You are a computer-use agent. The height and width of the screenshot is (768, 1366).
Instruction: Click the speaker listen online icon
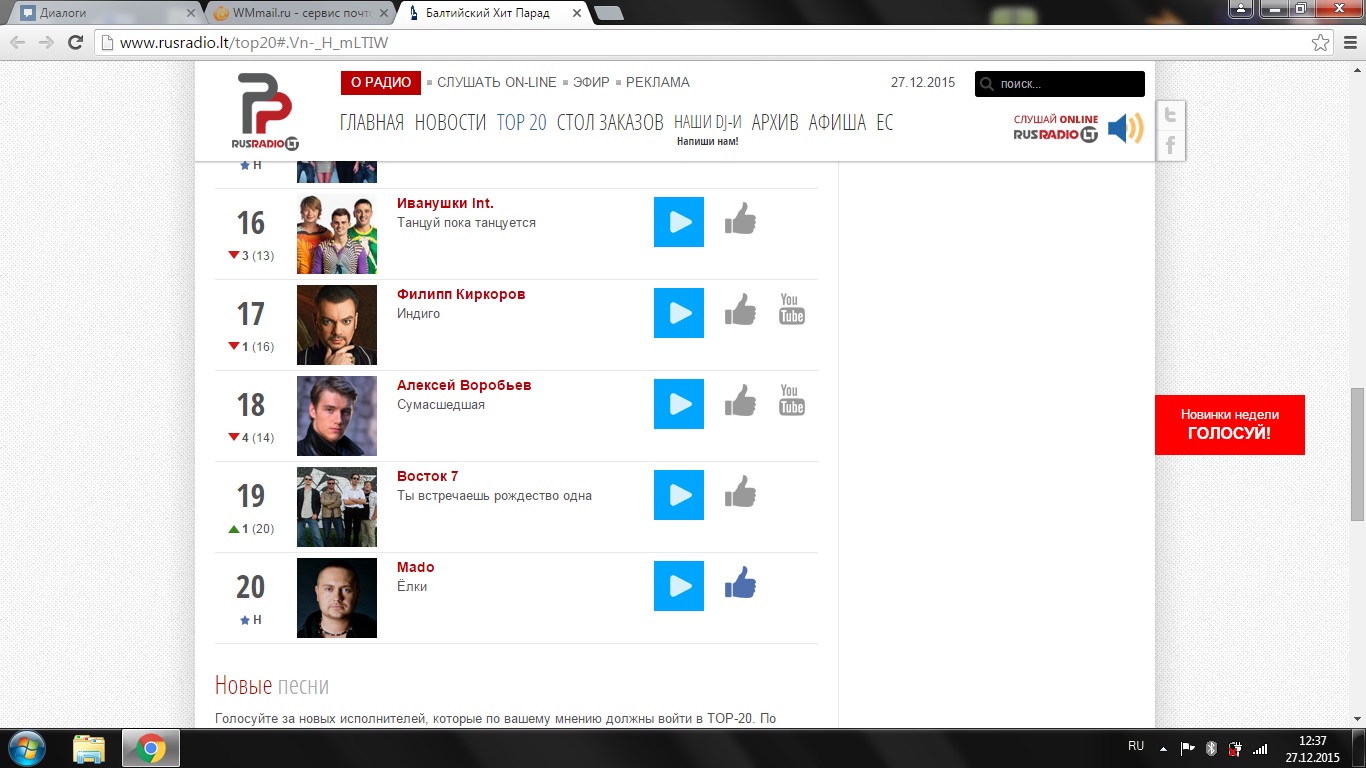(x=1126, y=128)
